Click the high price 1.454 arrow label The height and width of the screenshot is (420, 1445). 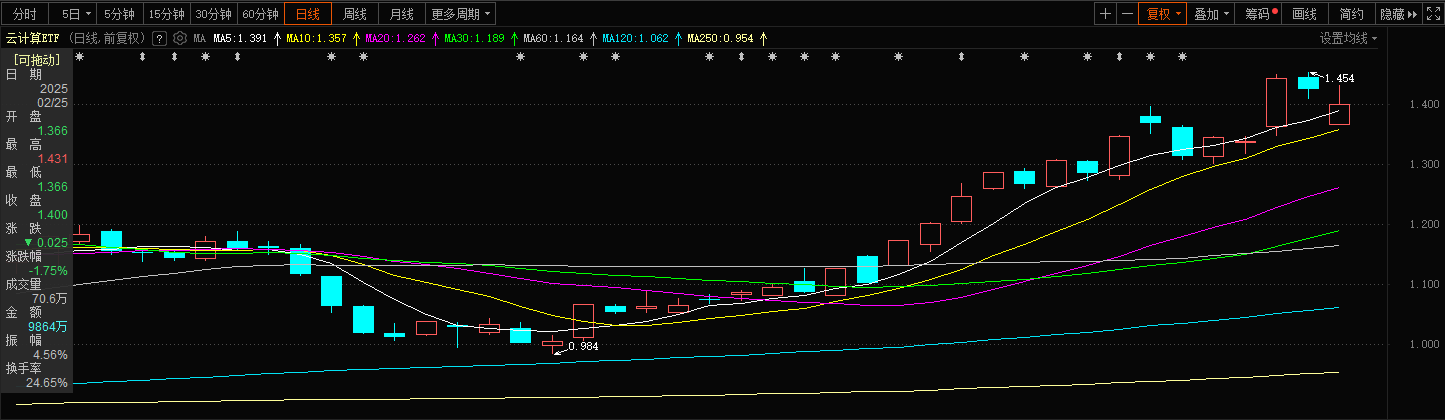[x=1337, y=78]
